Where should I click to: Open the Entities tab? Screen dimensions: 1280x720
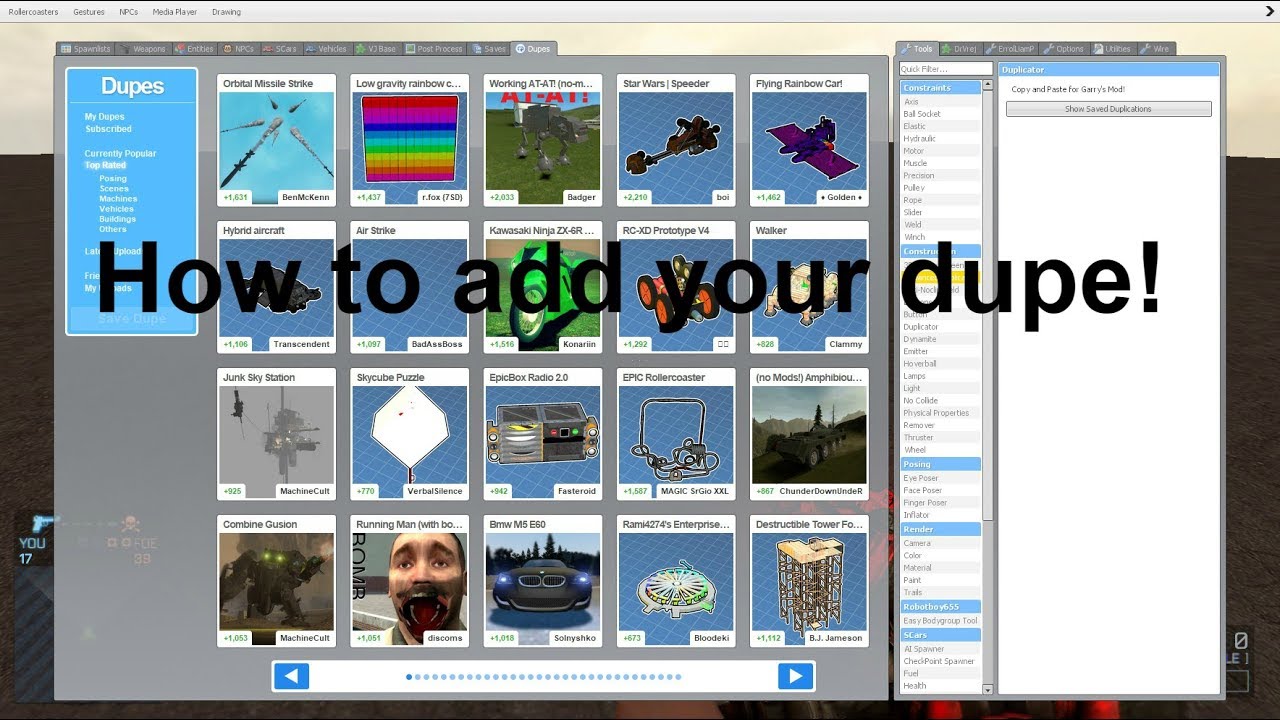[x=195, y=48]
